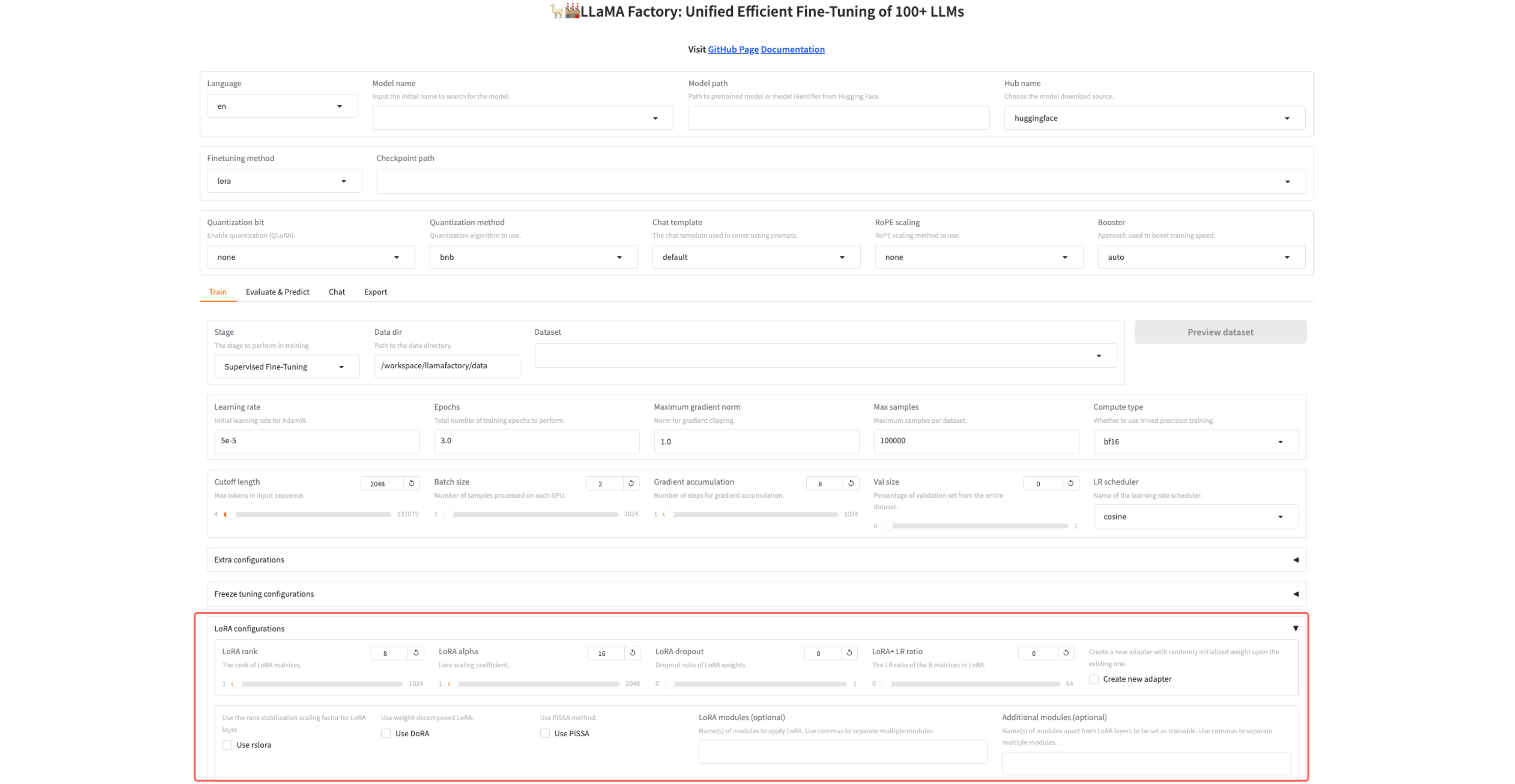
Task: Check the Use DoRA option
Action: tap(386, 733)
